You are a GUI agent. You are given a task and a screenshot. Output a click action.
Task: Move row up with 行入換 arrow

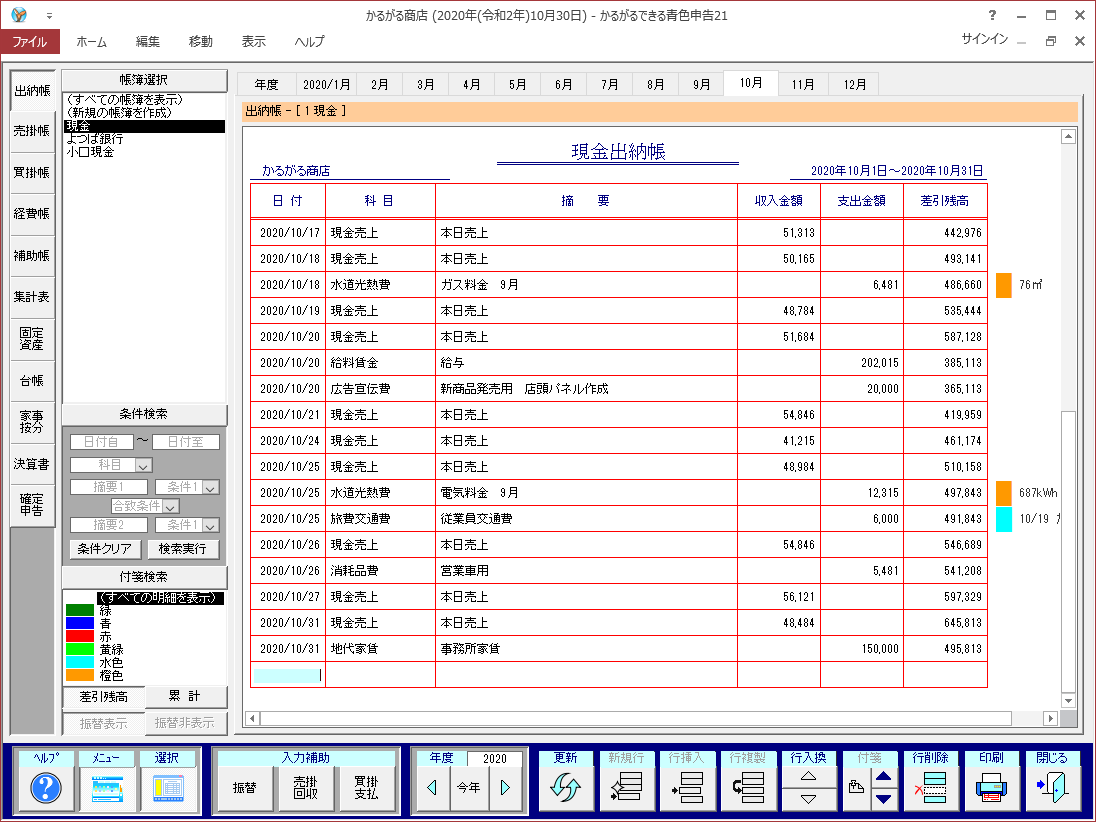point(809,777)
